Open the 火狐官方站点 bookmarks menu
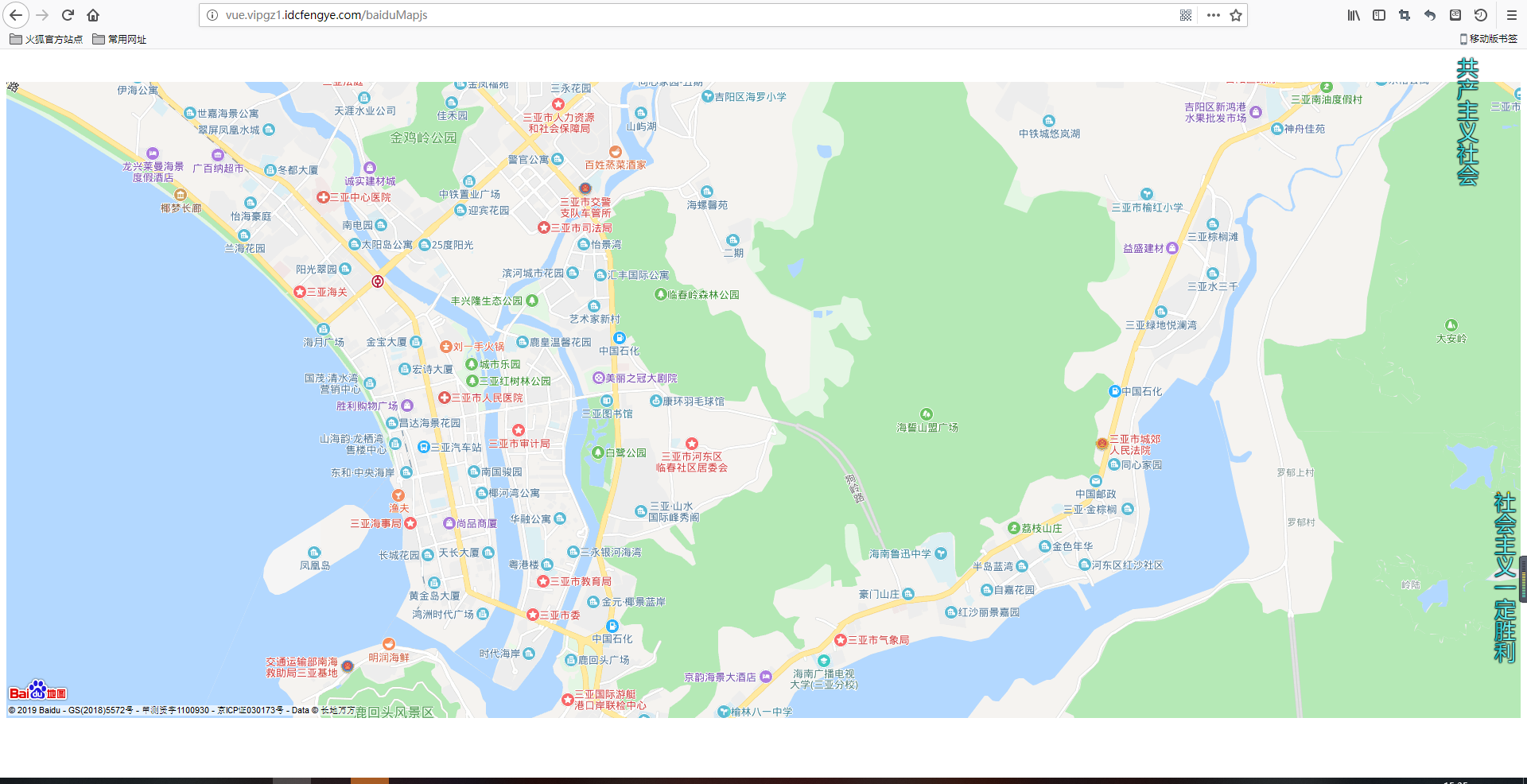The image size is (1527, 784). [45, 38]
